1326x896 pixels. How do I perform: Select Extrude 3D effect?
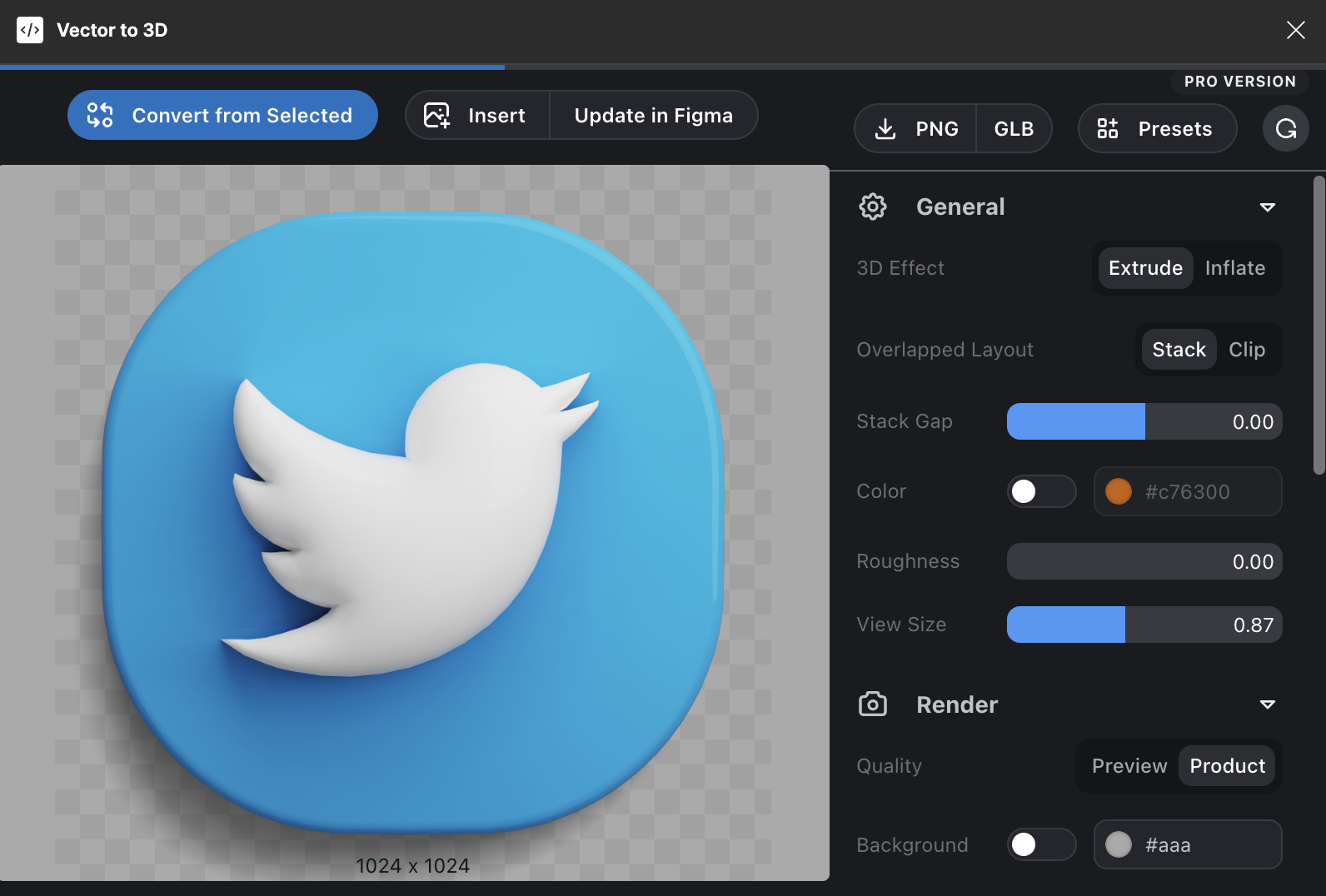pyautogui.click(x=1145, y=268)
